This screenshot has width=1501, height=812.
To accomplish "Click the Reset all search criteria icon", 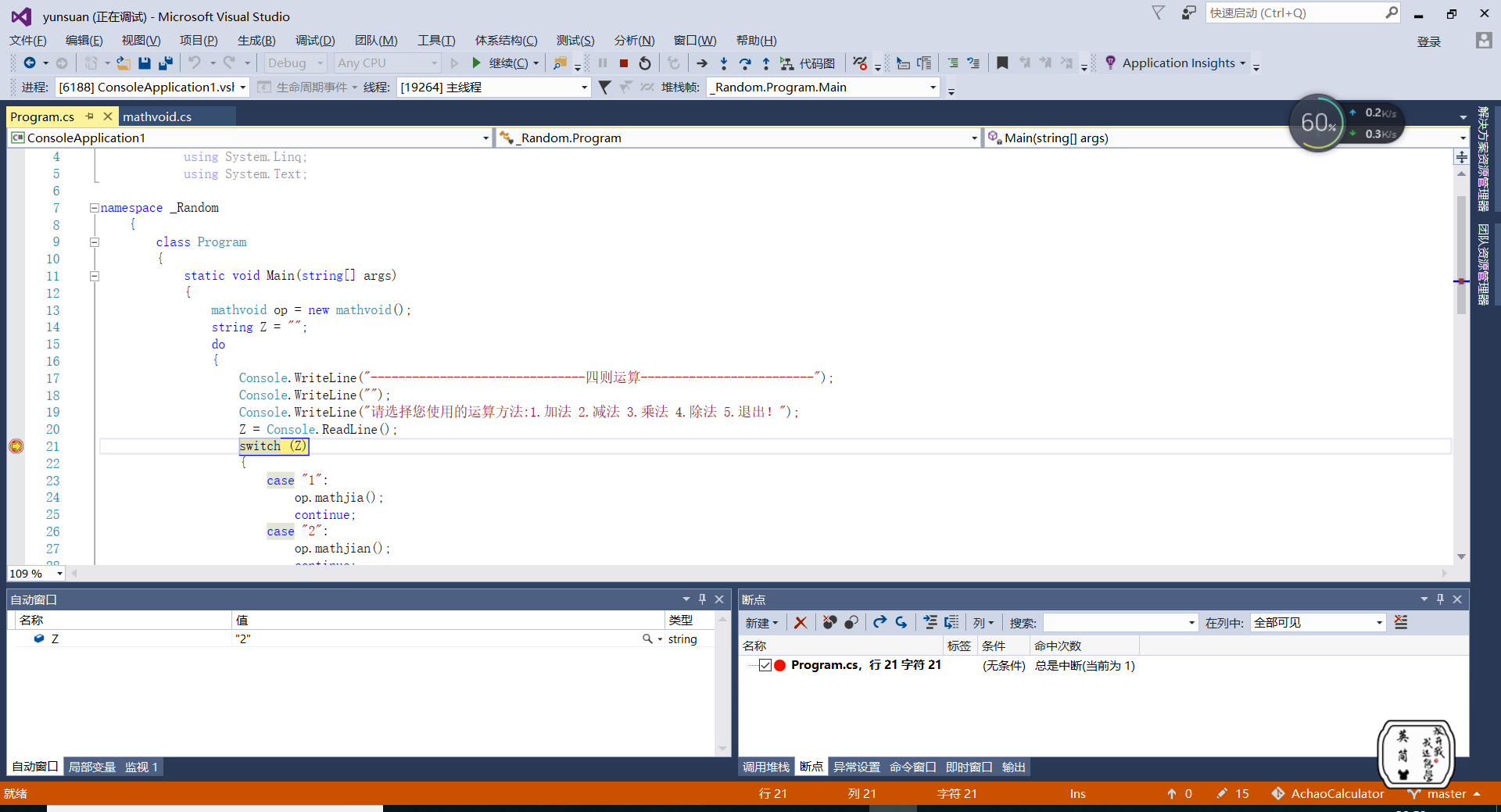I will pos(1401,623).
